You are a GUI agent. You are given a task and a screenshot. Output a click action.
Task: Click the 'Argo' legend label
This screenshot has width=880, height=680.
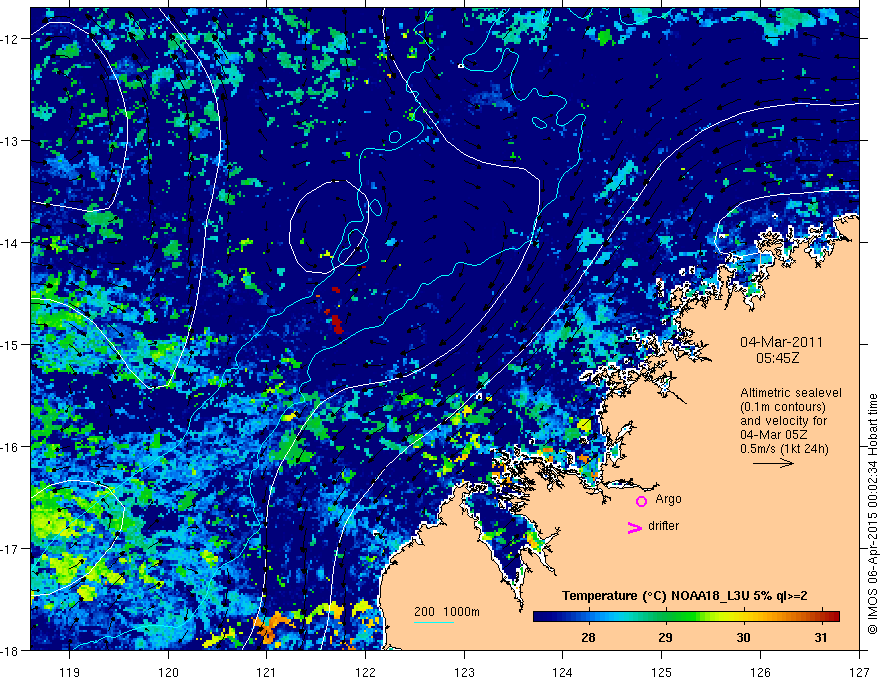click(668, 499)
